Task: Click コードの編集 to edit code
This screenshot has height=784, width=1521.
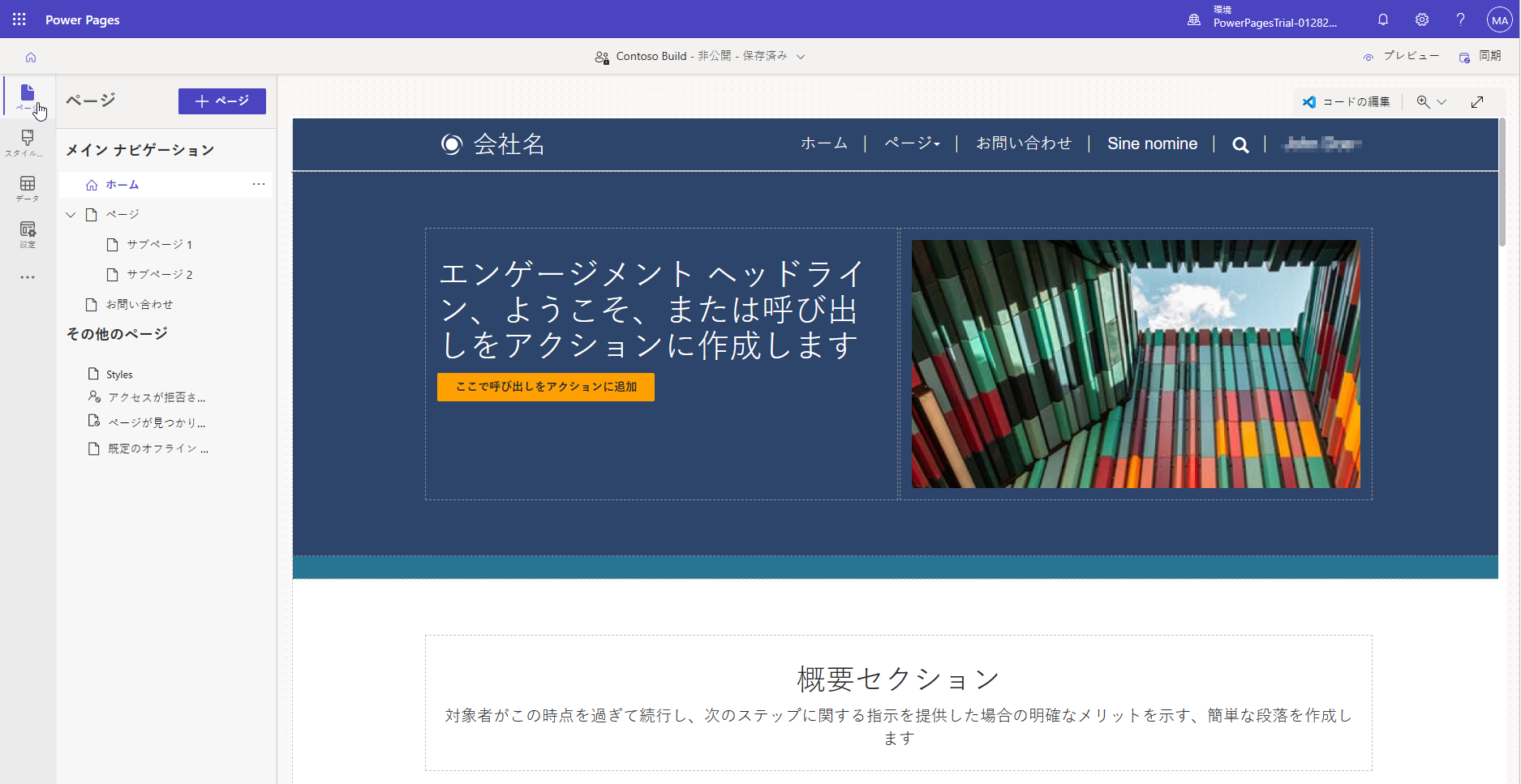Action: pyautogui.click(x=1347, y=101)
